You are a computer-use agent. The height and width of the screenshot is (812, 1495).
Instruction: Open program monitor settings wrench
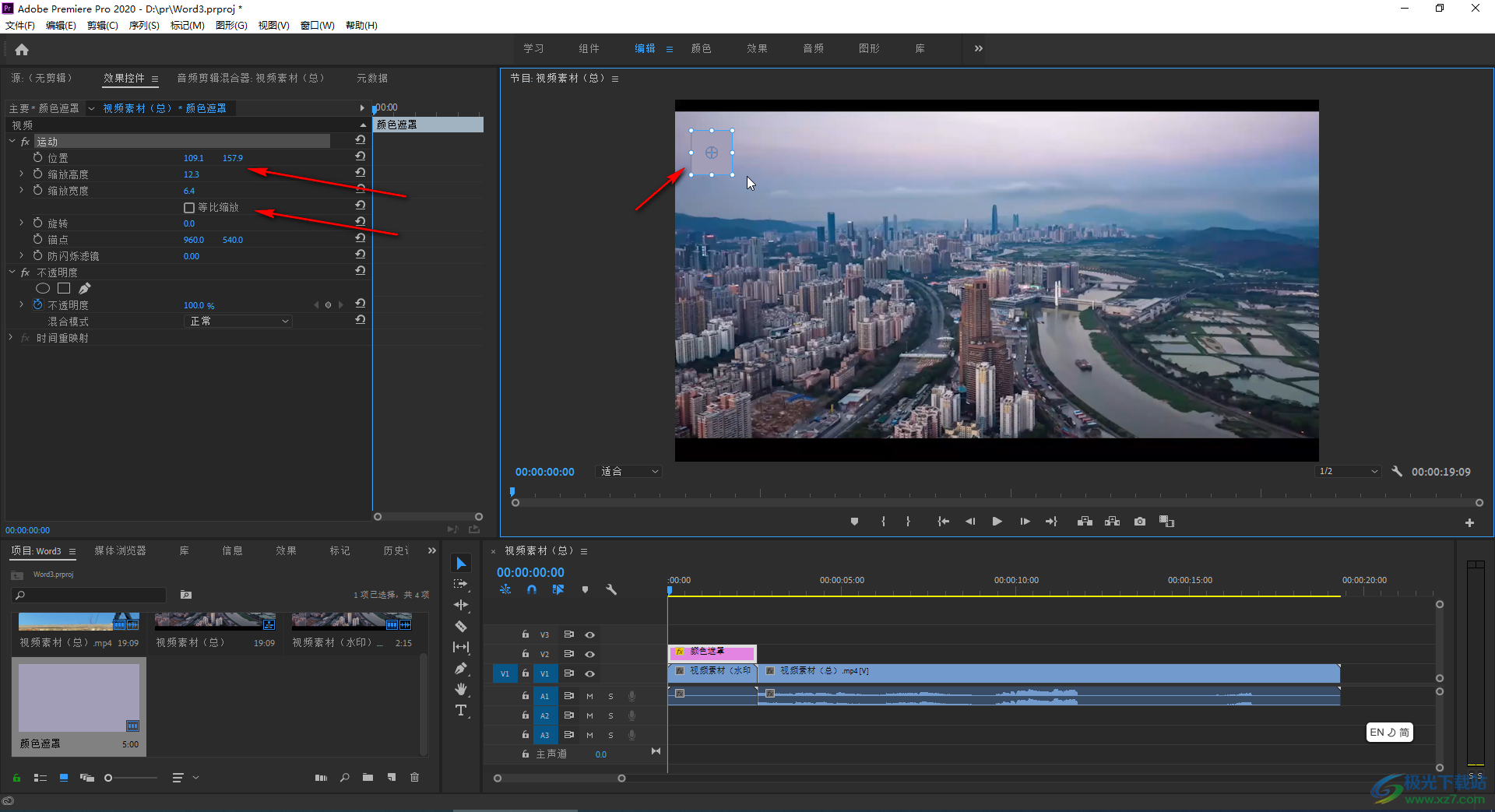pos(1397,471)
